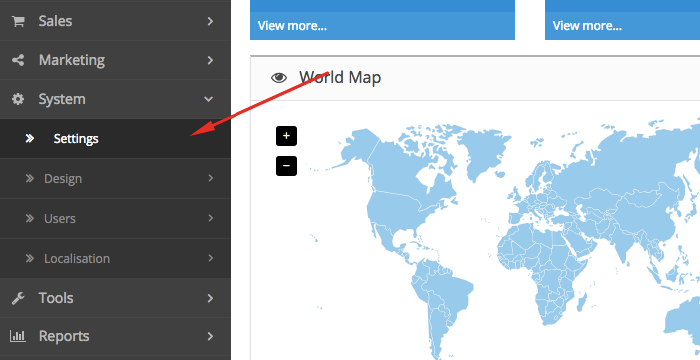Click Madagascar on the world map
Screen dimensions: 700x360
pos(582,302)
